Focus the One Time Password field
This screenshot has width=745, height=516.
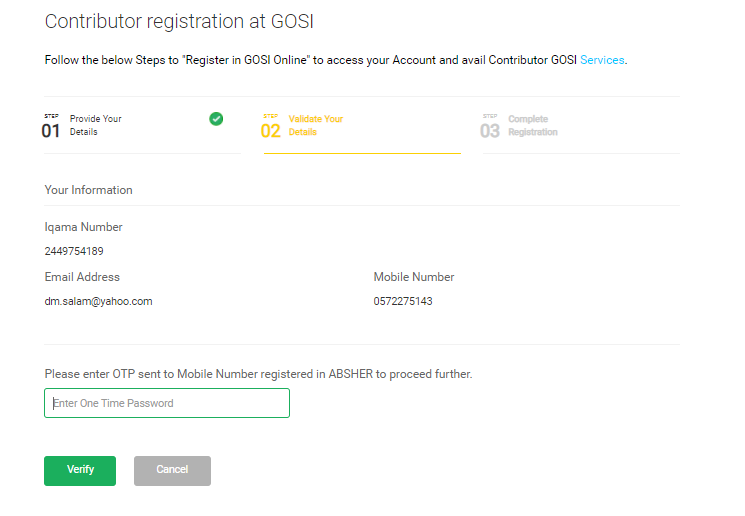click(167, 403)
